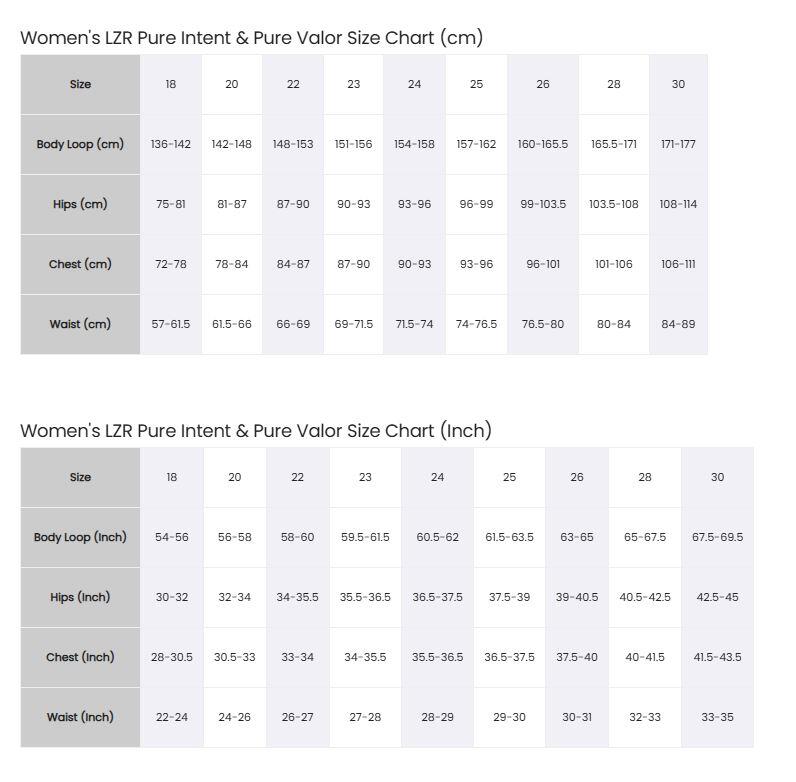Select the 103.5-108 hips cell

point(614,204)
